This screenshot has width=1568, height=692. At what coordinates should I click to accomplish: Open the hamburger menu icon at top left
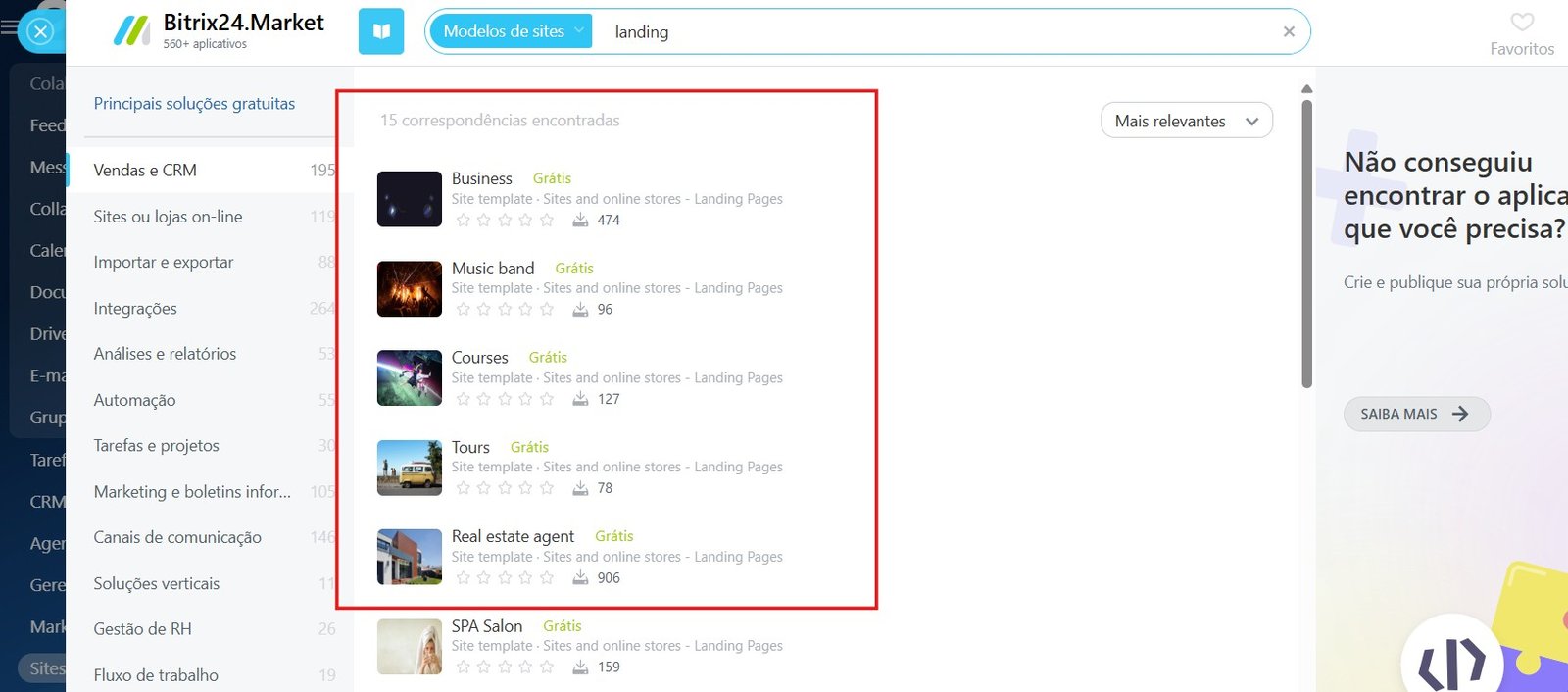9,27
